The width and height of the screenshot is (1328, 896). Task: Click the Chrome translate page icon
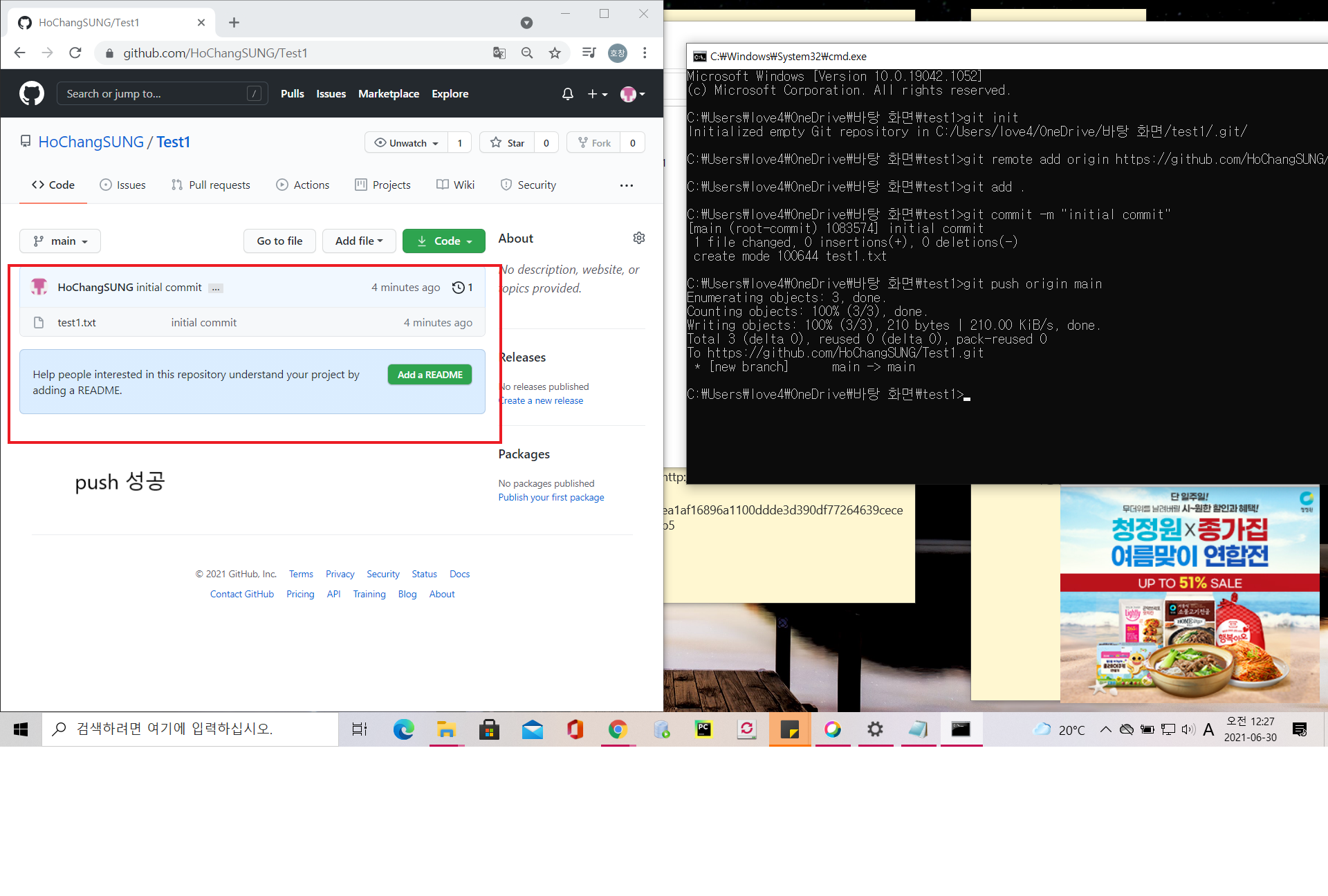pos(499,53)
